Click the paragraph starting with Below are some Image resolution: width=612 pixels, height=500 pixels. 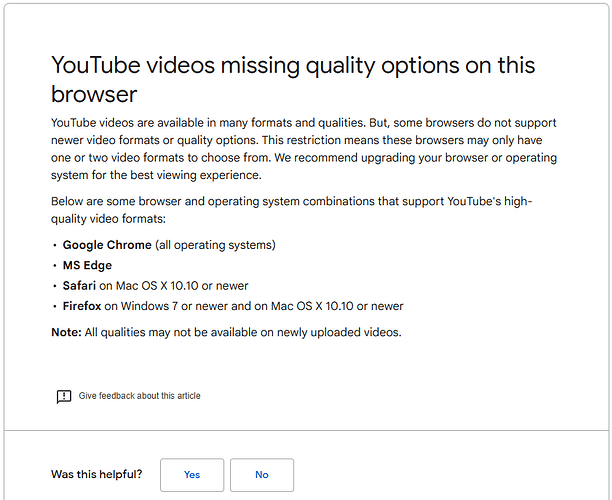click(x=290, y=210)
